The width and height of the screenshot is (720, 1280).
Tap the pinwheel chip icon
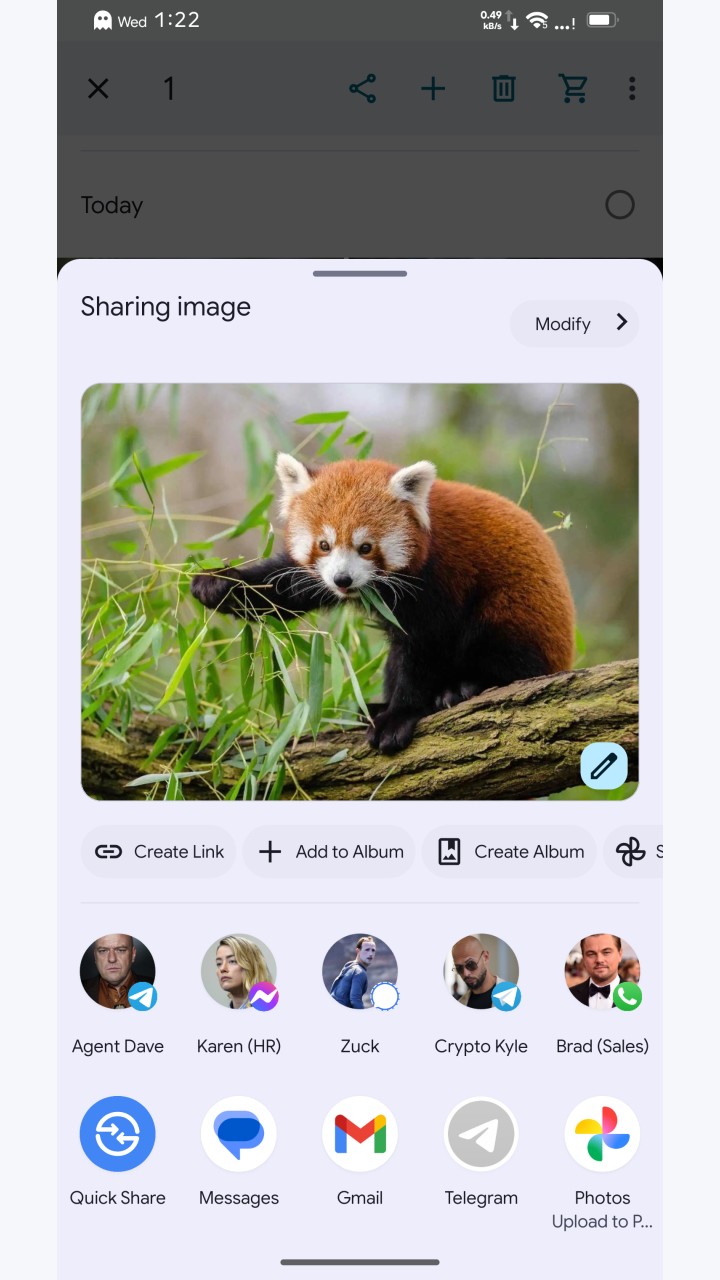pyautogui.click(x=631, y=852)
